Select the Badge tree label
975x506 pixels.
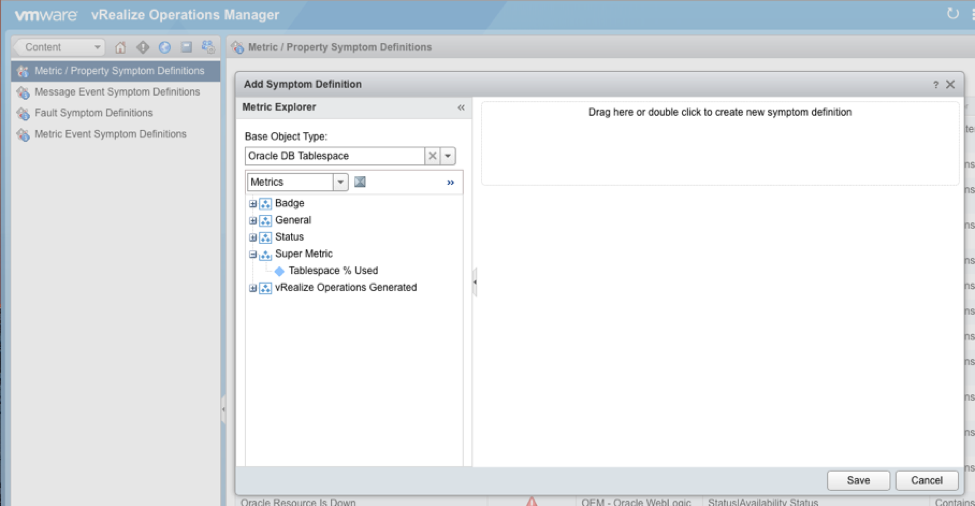coord(290,203)
